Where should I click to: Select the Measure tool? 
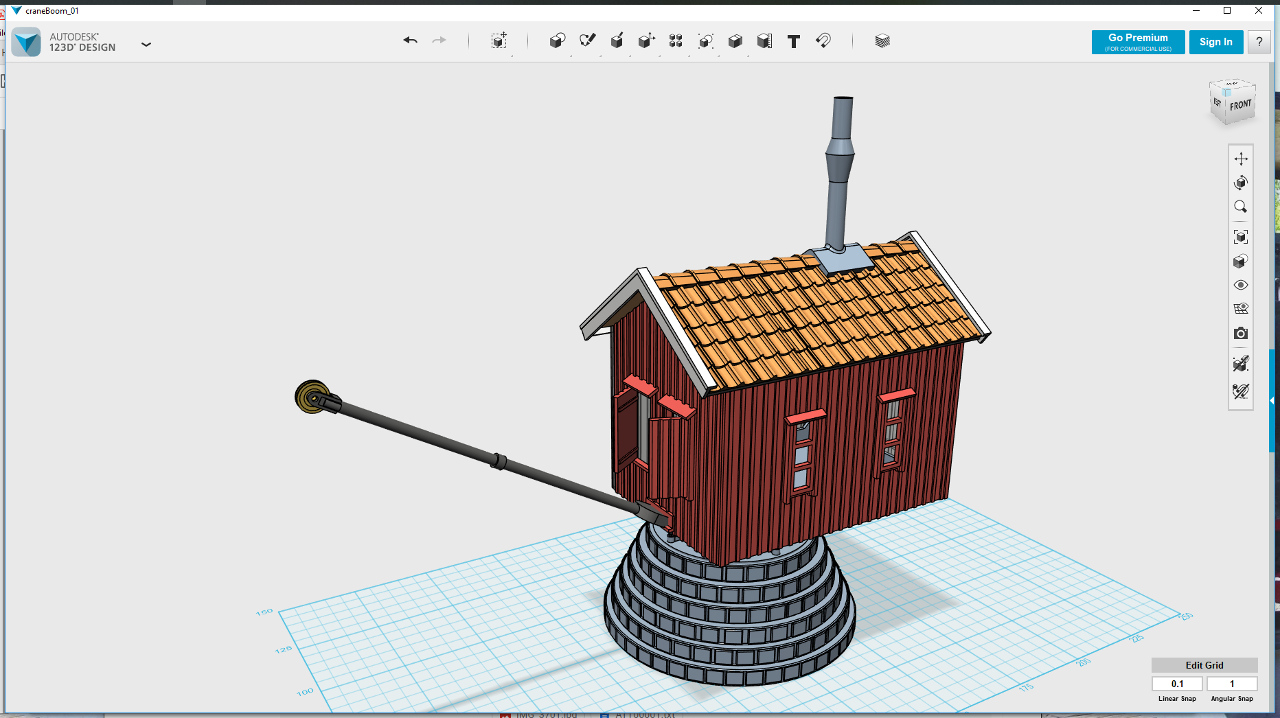765,41
